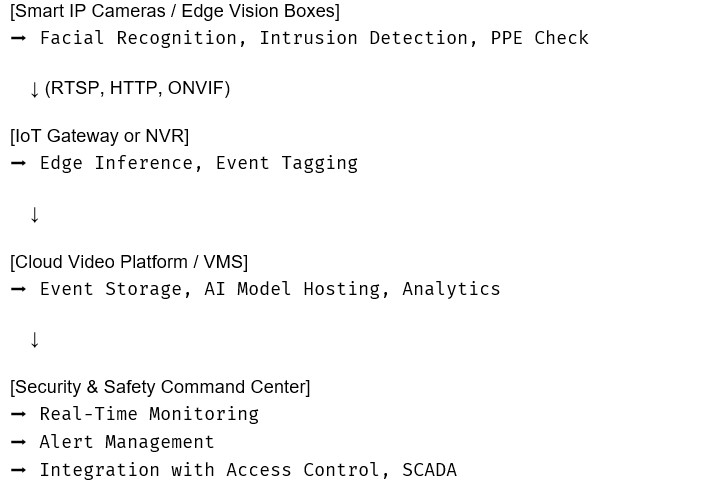Click the down arrow next to RTSP, HTTP, ONVIF
Screen dimensions: 728x502
pos(34,89)
